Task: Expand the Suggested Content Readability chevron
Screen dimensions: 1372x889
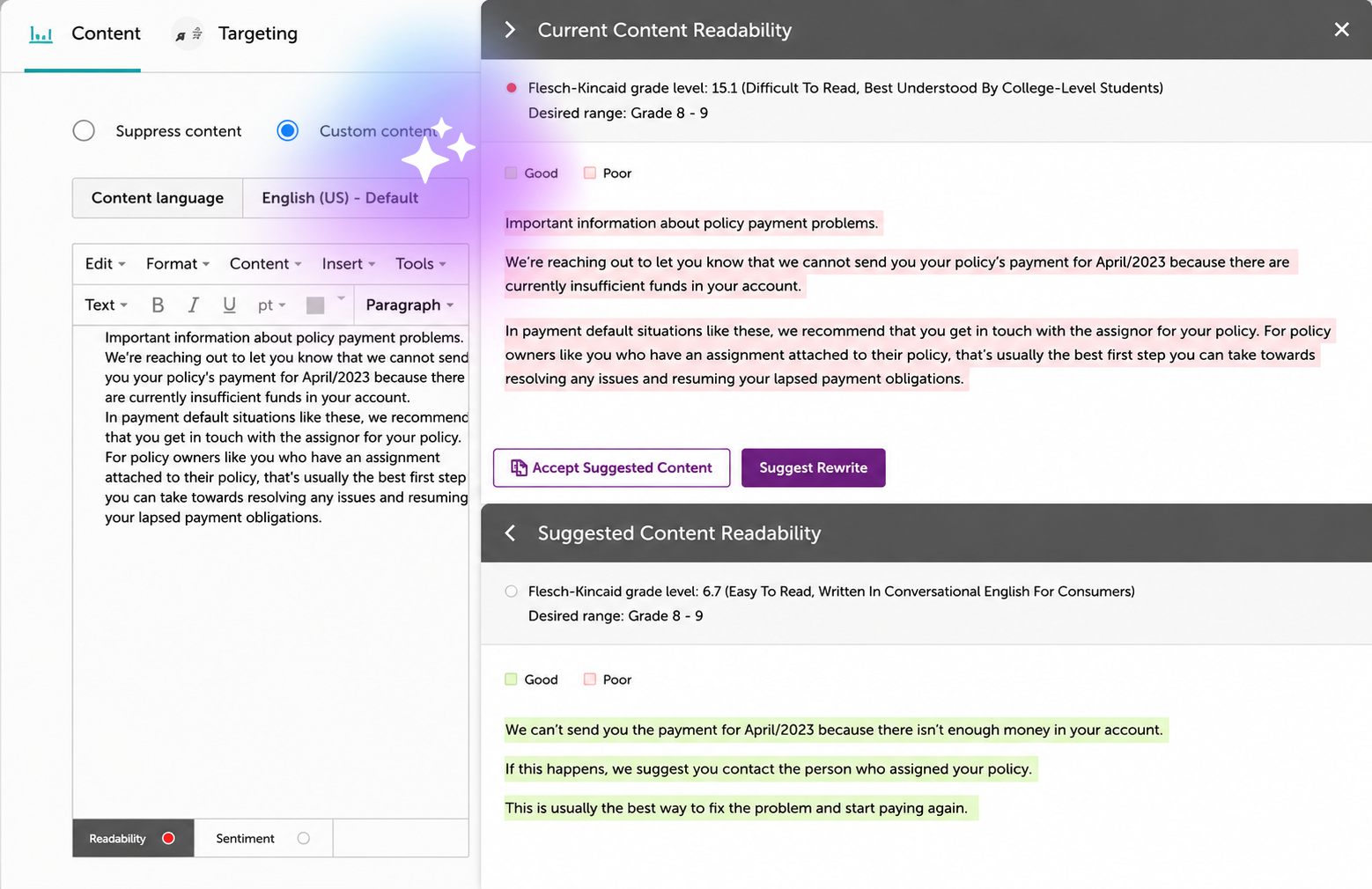Action: (510, 533)
